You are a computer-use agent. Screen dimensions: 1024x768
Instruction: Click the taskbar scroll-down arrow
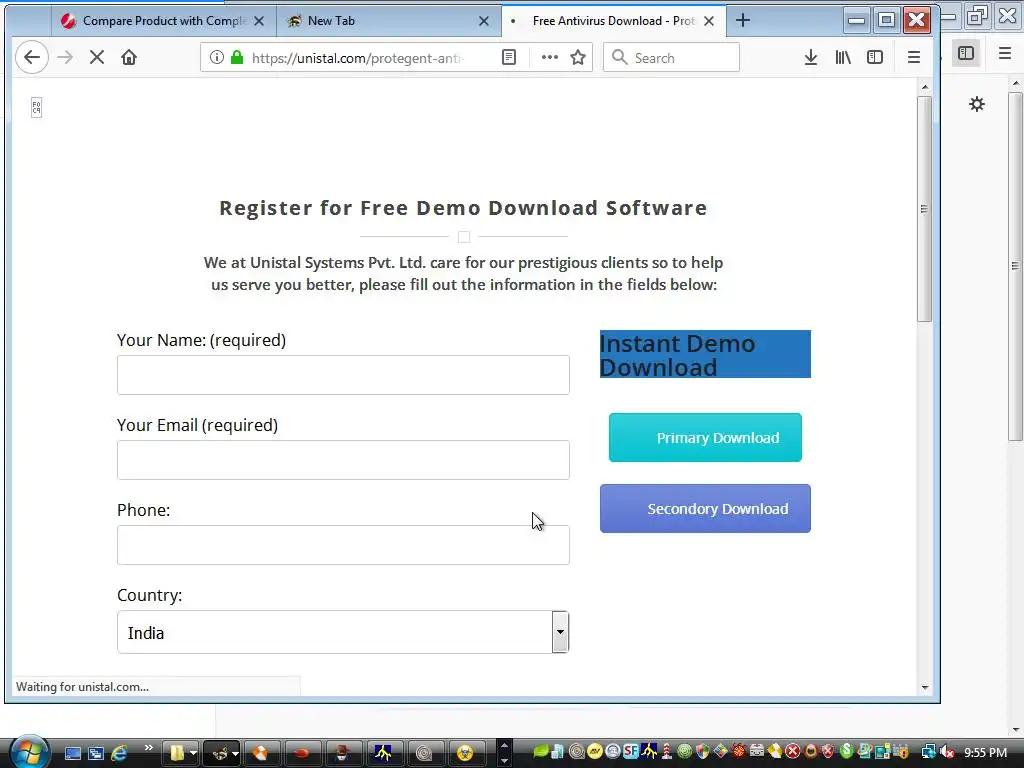click(x=504, y=761)
